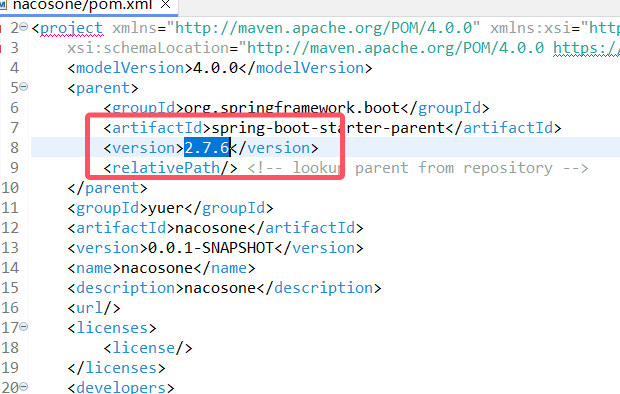The height and width of the screenshot is (394, 620).
Task: Click the yuer groupId value
Action: [x=166, y=208]
